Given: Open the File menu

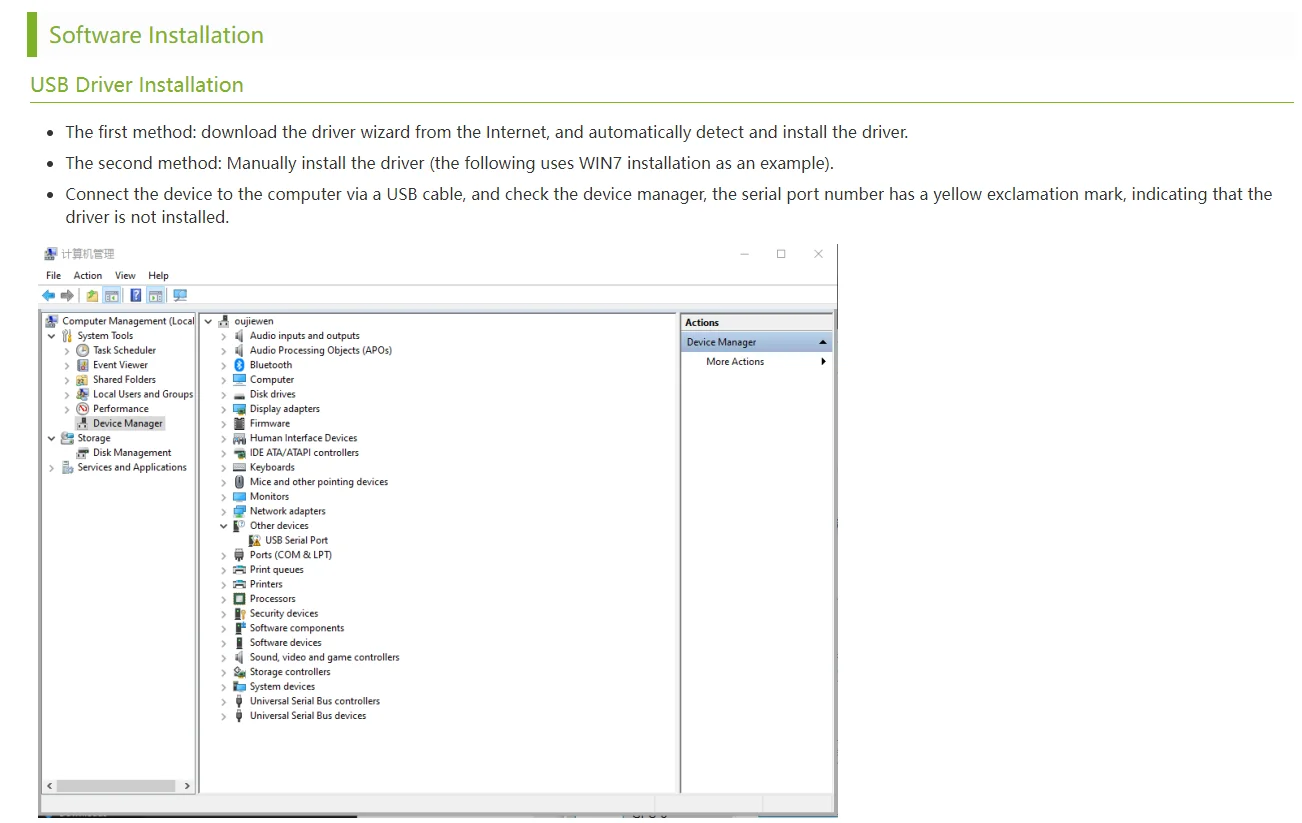Looking at the screenshot, I should point(54,275).
